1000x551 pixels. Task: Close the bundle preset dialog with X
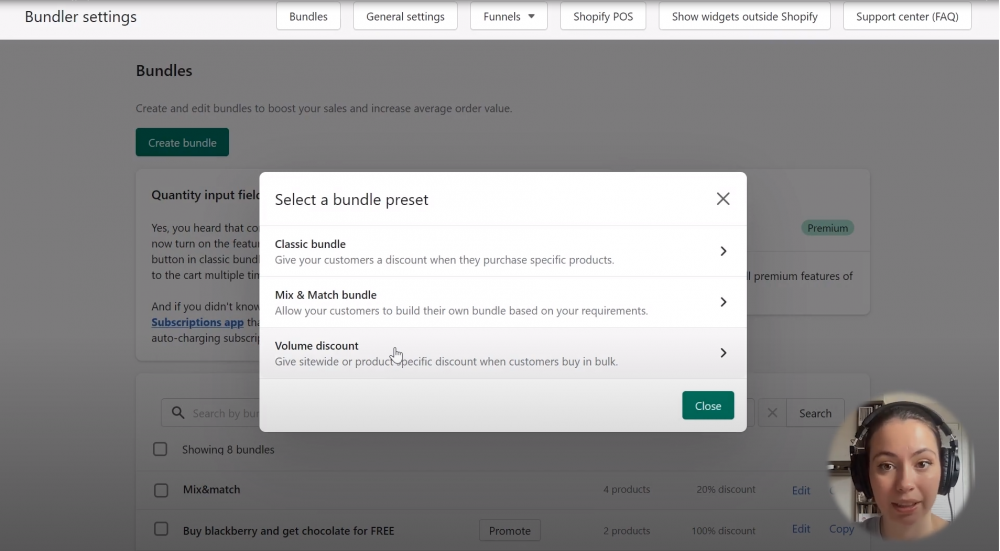pos(723,199)
